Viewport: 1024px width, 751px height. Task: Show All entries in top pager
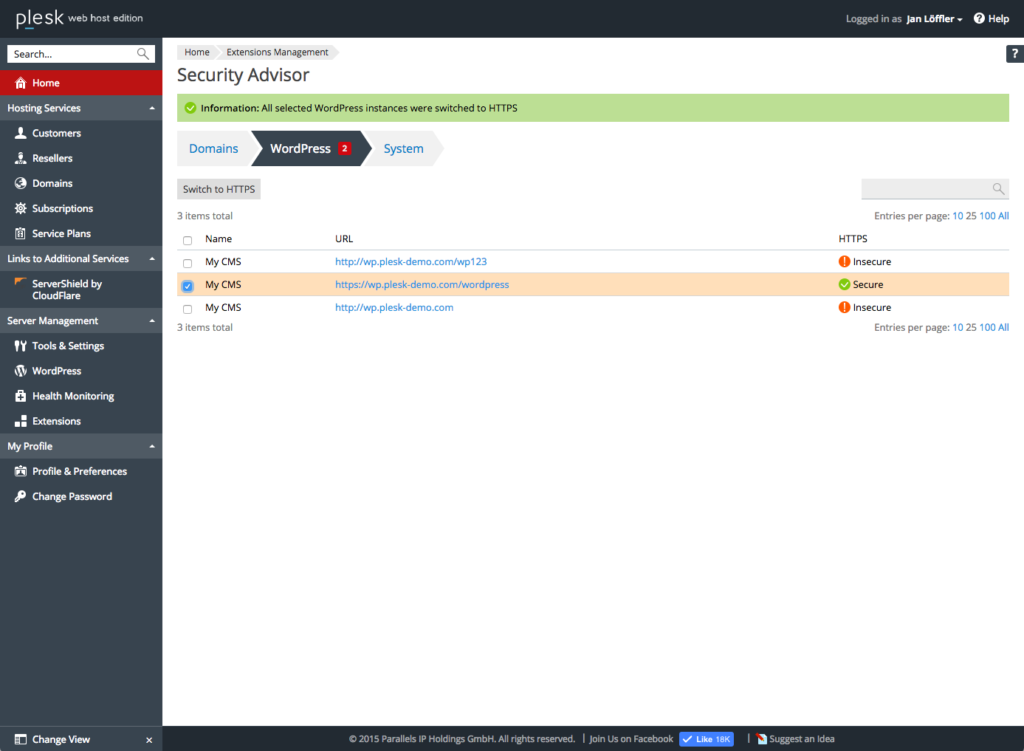(1003, 216)
